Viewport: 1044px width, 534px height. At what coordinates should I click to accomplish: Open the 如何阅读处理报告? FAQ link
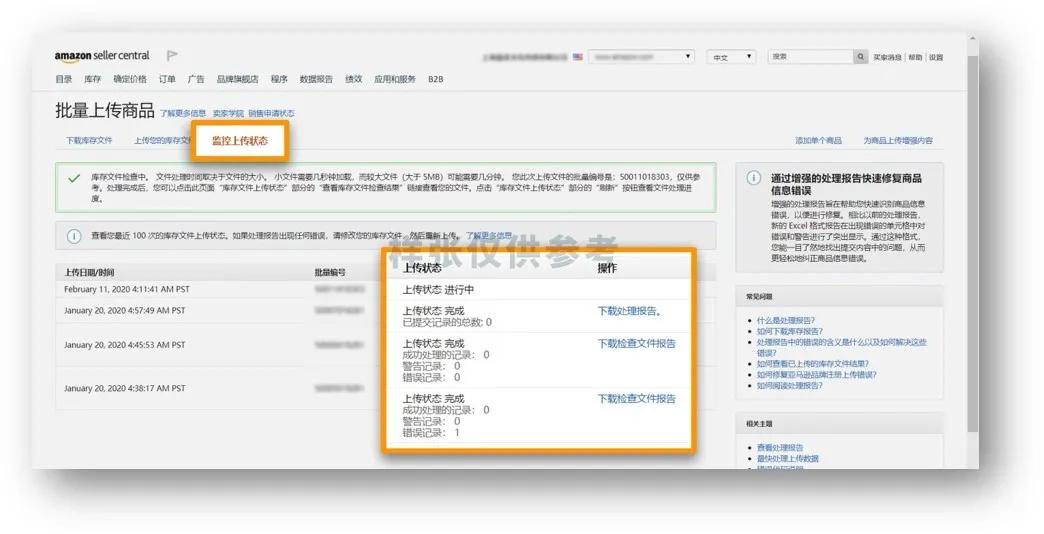pyautogui.click(x=790, y=386)
